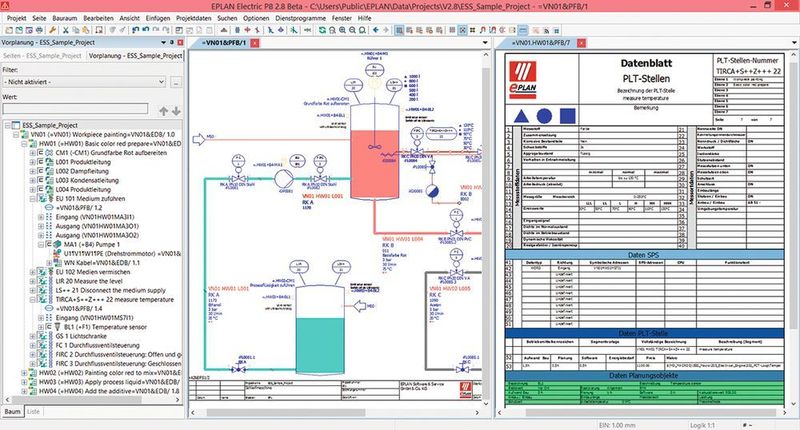Expand the HW02 Painting color red node

(x=24, y=373)
